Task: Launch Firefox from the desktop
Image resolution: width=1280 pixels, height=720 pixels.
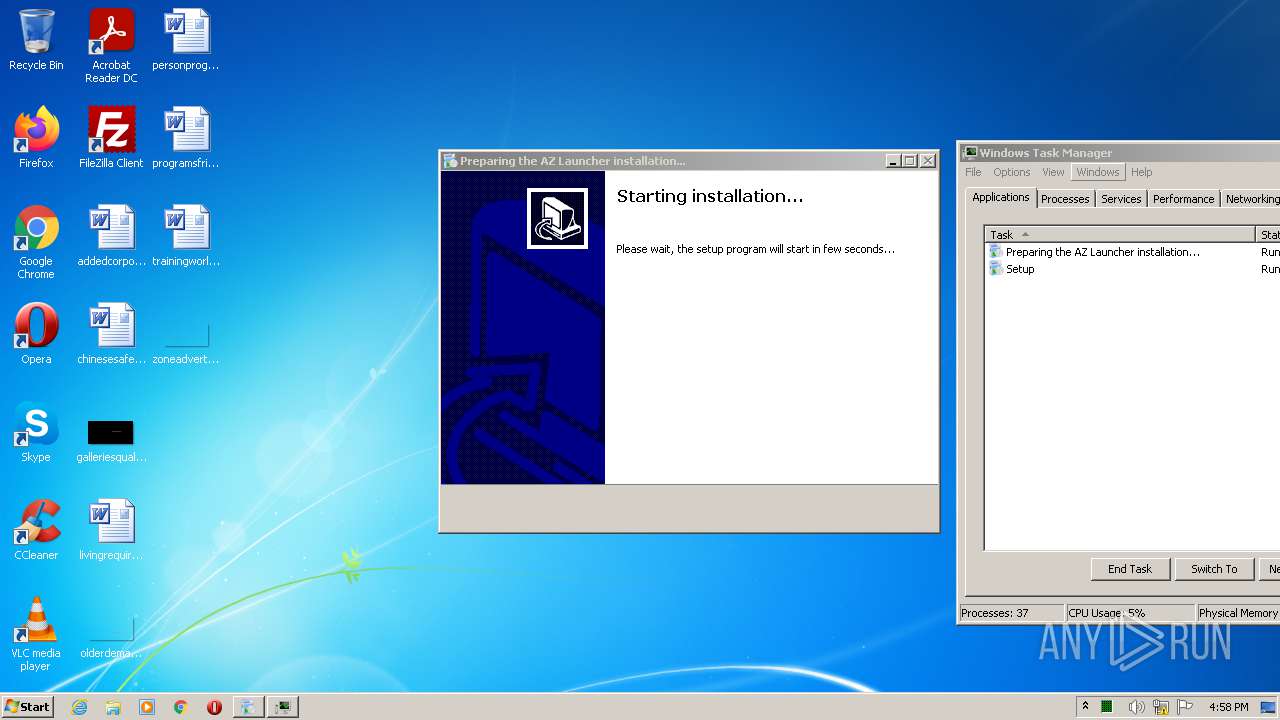Action: (36, 138)
